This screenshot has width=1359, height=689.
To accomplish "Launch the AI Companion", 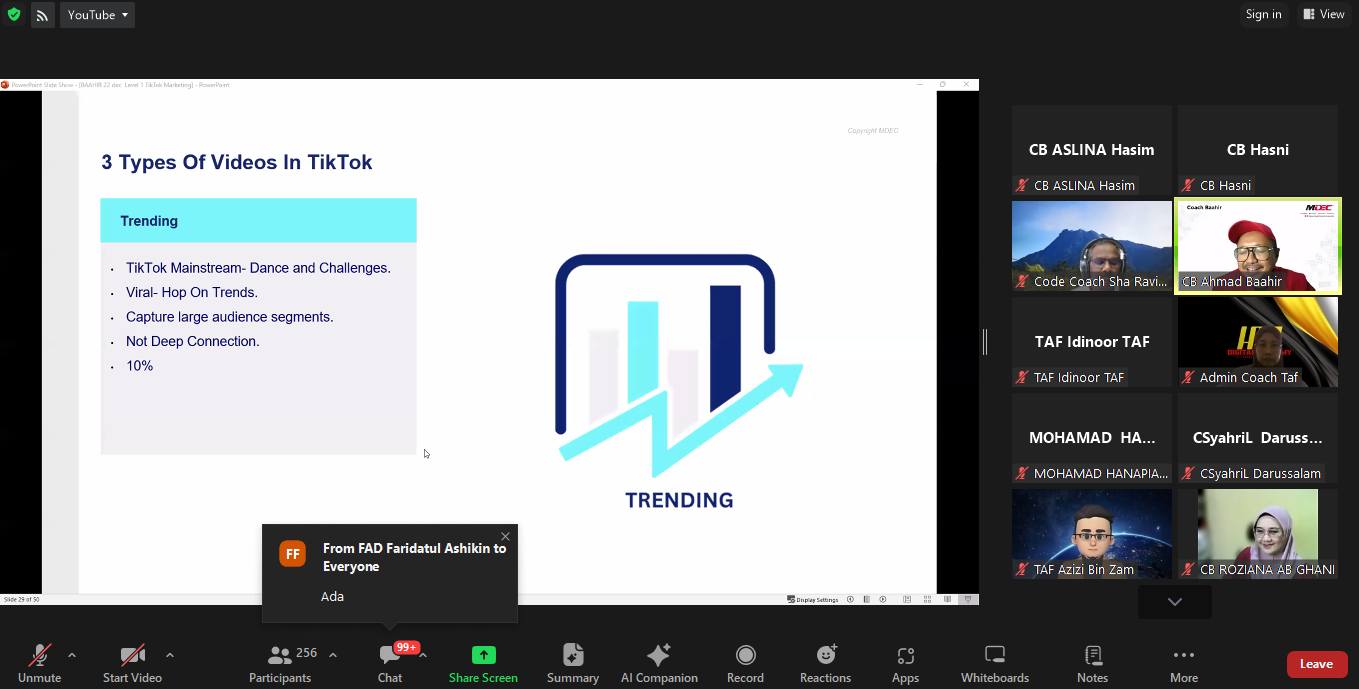I will pos(659,663).
